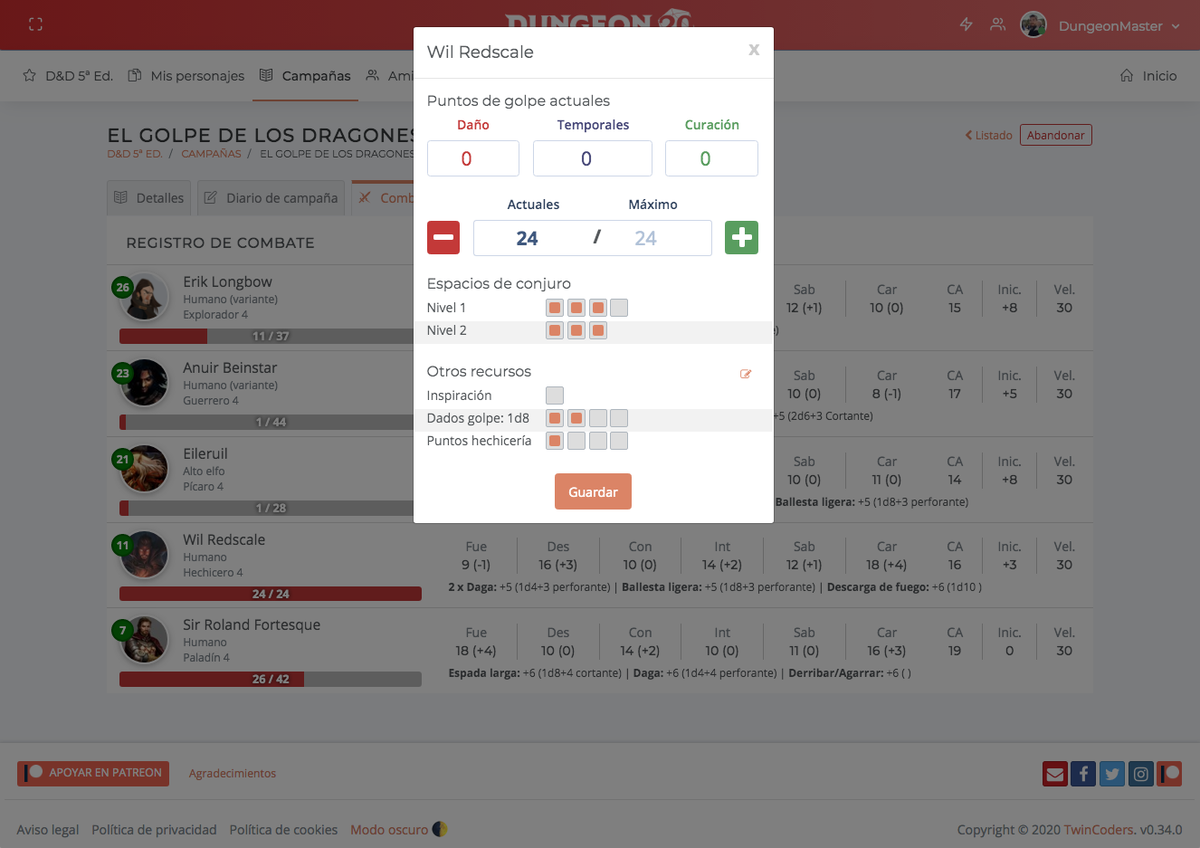Click the Abandonar button
The height and width of the screenshot is (848, 1200).
(1056, 135)
